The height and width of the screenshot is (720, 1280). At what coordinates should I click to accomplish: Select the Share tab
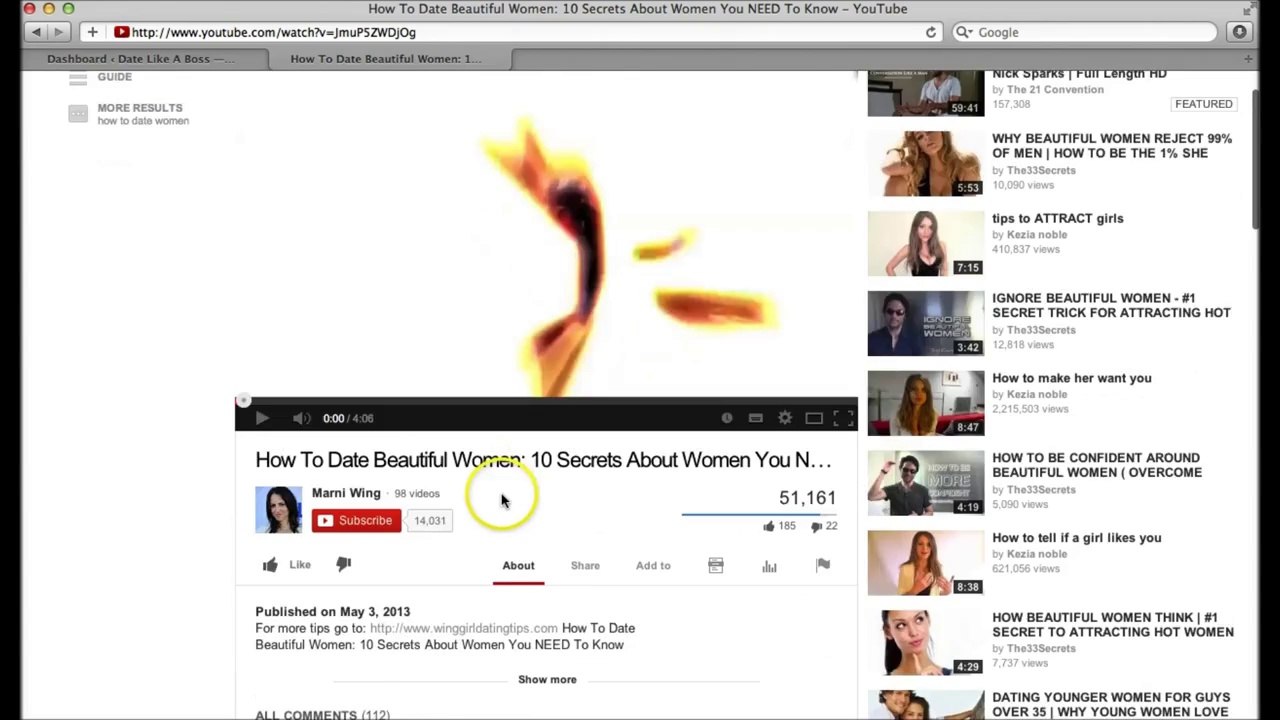(585, 566)
